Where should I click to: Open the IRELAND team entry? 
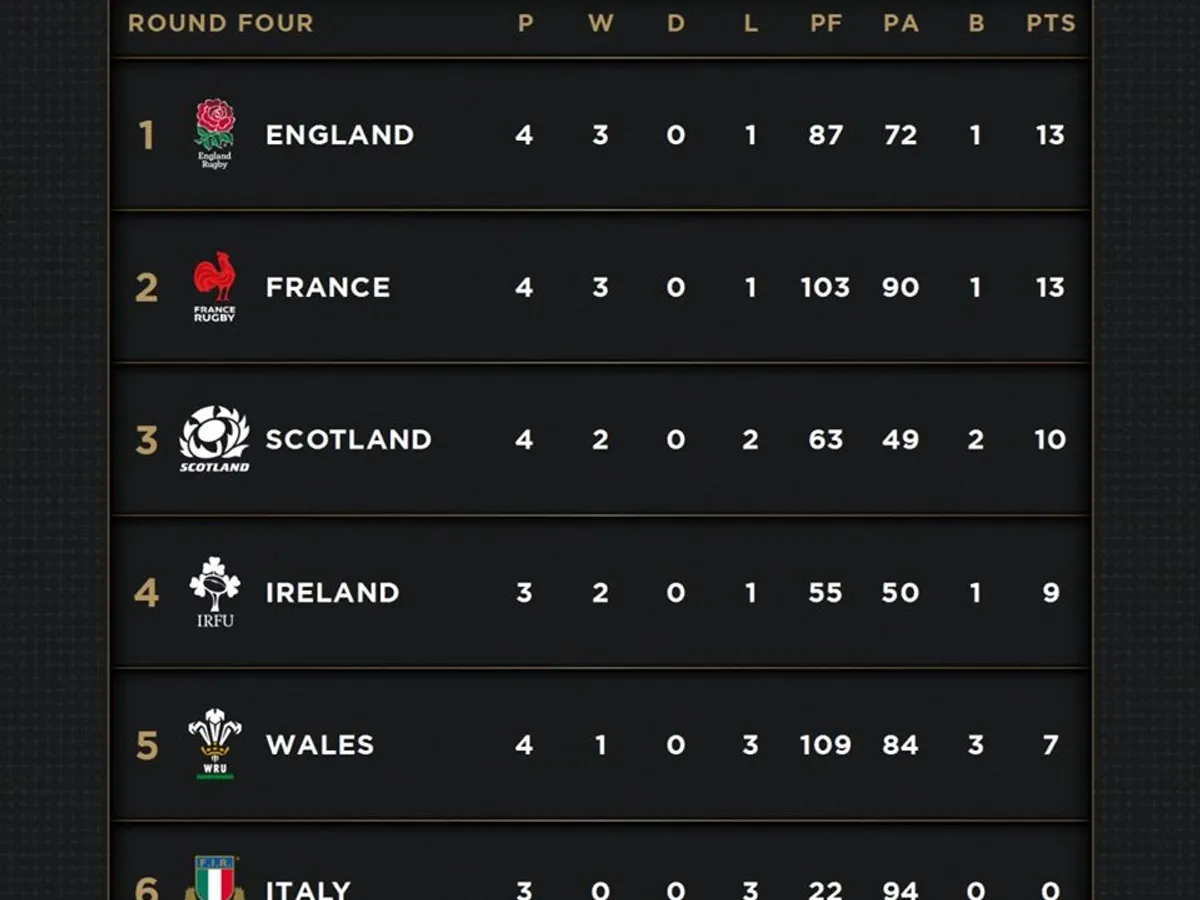point(332,593)
